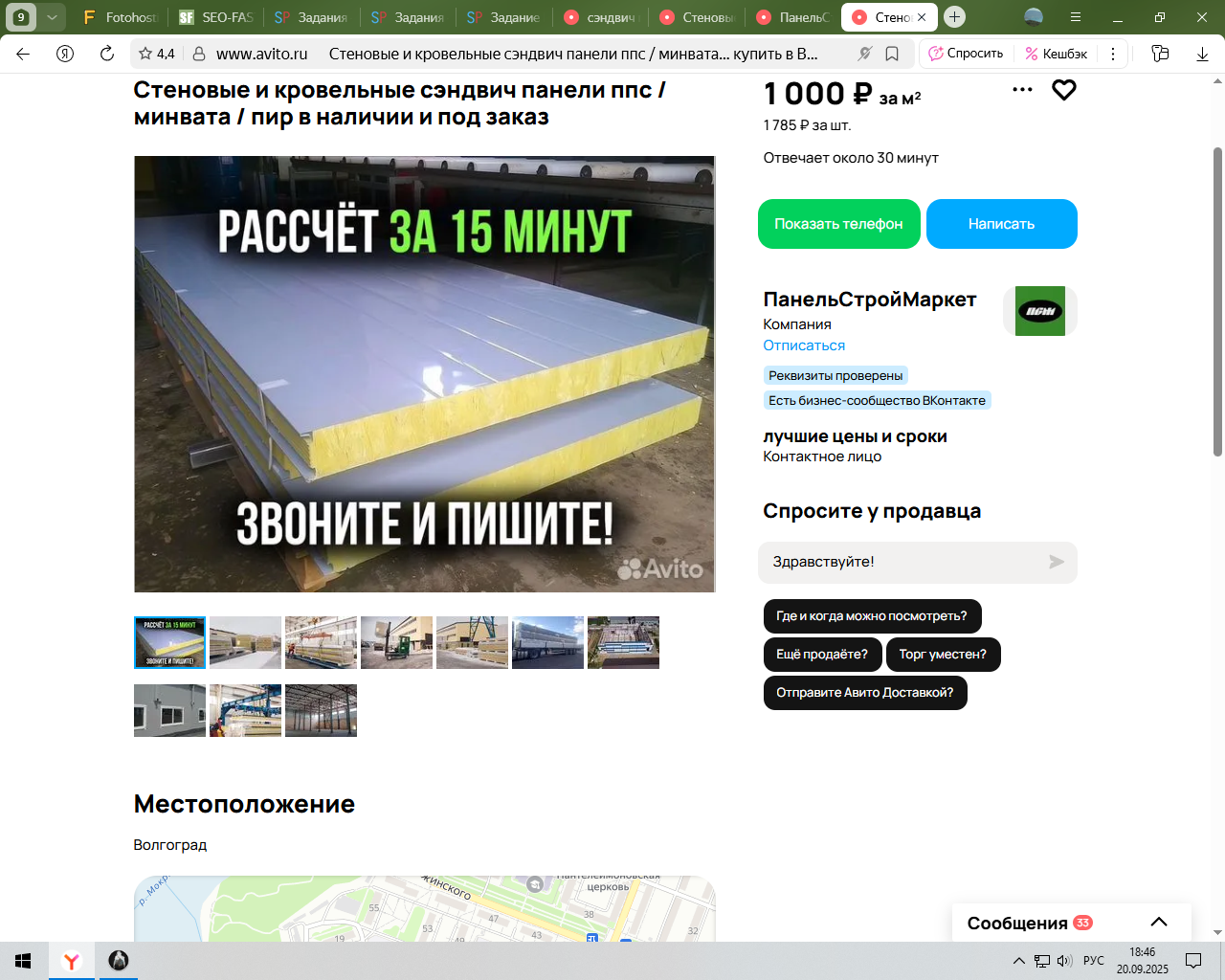Open the browser profile avatar
Viewport: 1225px width, 980px height.
pyautogui.click(x=1034, y=17)
